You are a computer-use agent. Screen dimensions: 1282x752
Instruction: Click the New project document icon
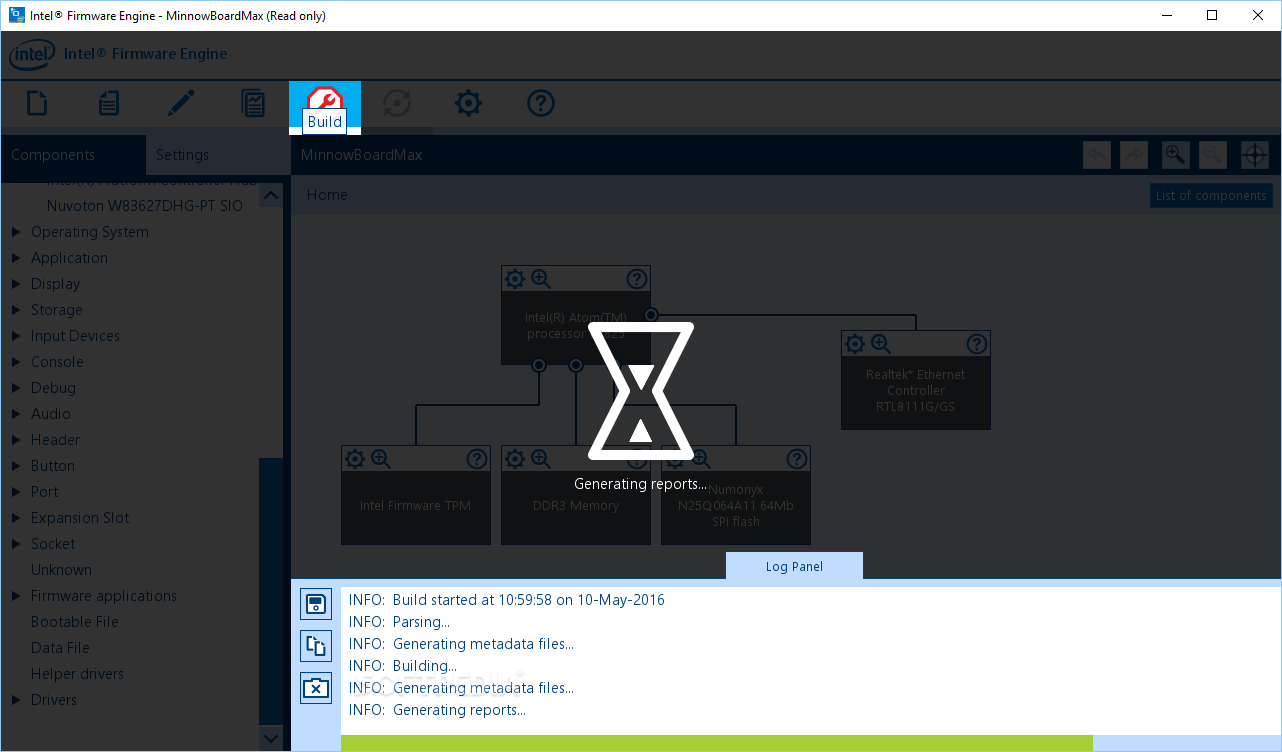pos(37,103)
